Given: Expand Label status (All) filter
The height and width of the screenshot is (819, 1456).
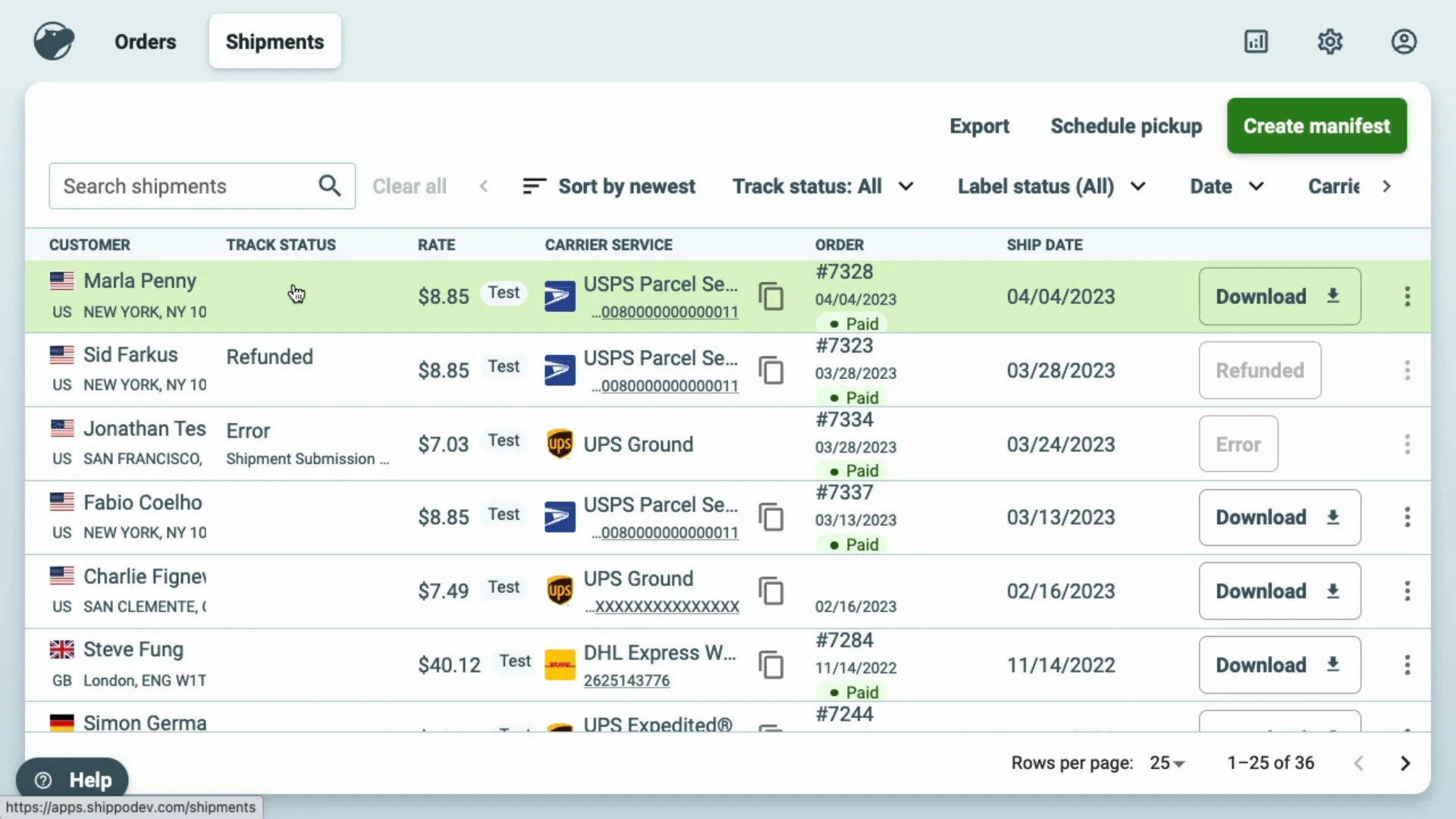Looking at the screenshot, I should [1051, 186].
